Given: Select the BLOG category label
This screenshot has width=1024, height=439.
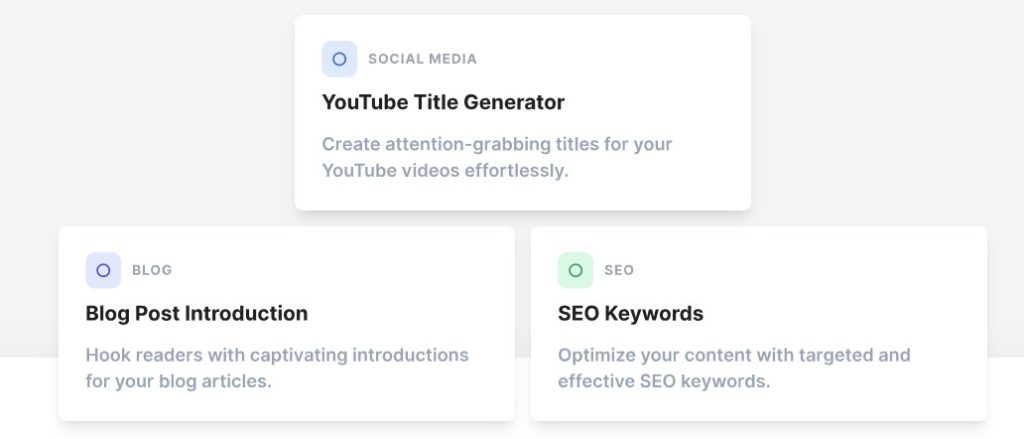Looking at the screenshot, I should click(152, 270).
